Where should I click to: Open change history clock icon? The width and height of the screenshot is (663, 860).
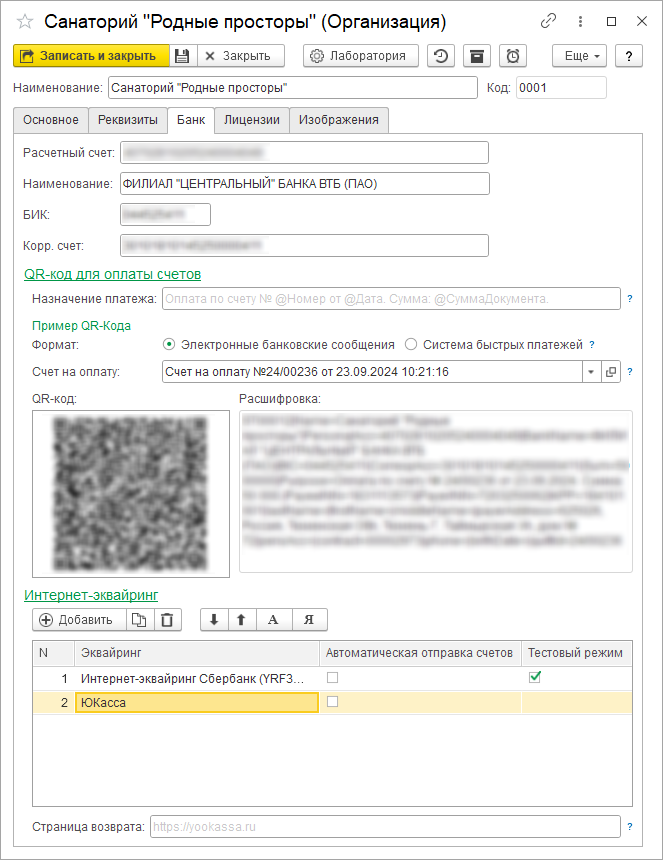[441, 56]
